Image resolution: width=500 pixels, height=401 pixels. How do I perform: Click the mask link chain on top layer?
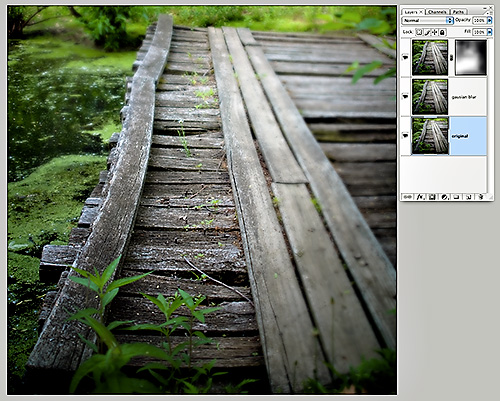pyautogui.click(x=452, y=57)
